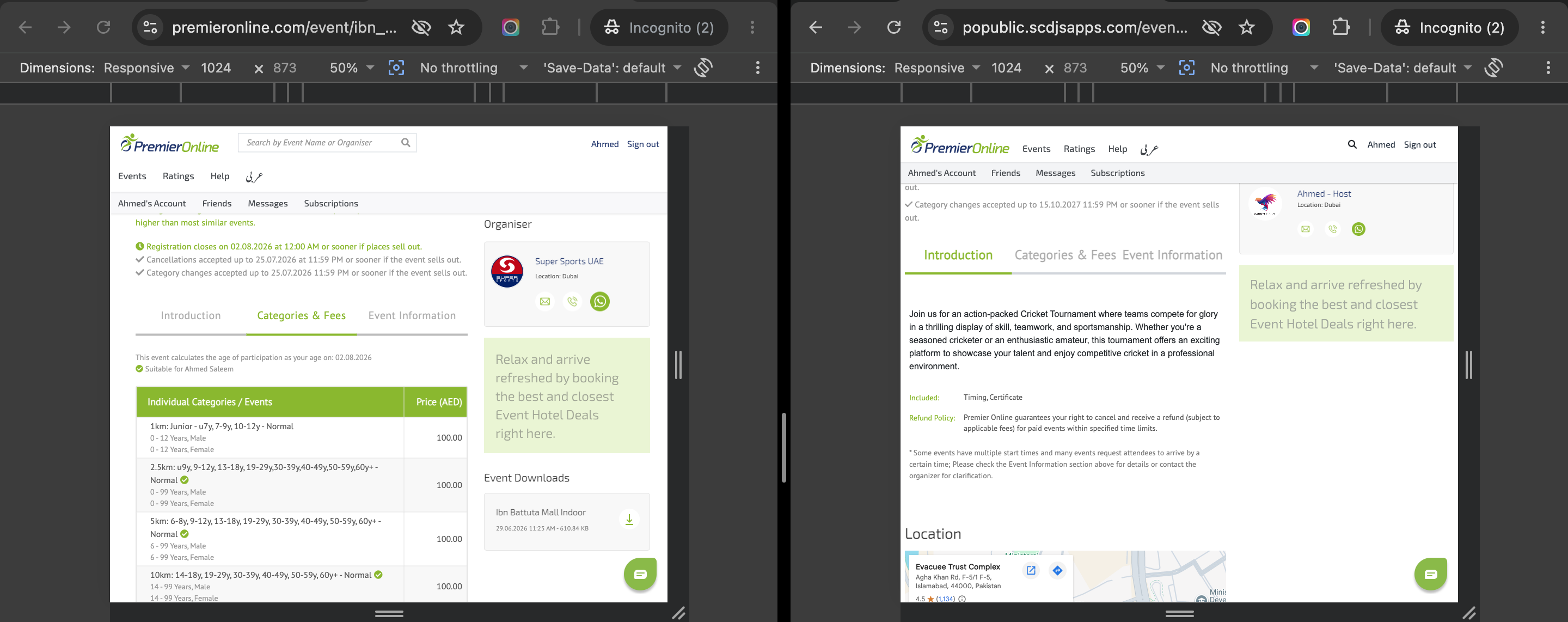Open Subscriptions on the right page
The image size is (1568, 622).
[x=1118, y=173]
